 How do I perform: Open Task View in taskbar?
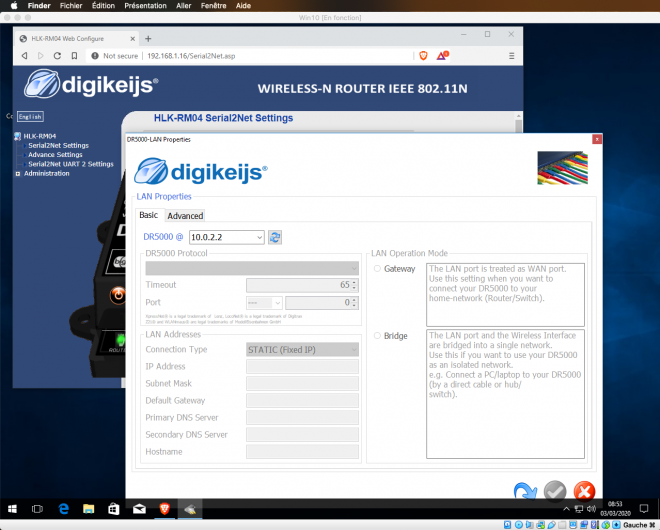click(x=37, y=509)
